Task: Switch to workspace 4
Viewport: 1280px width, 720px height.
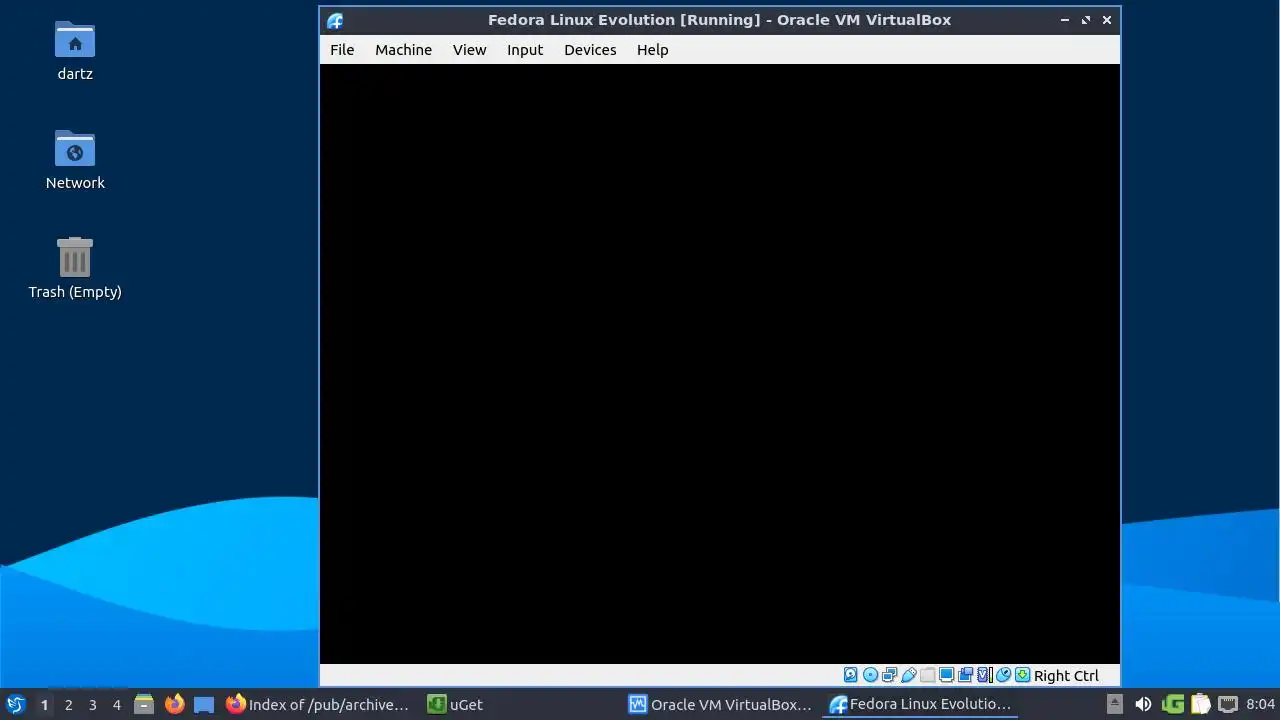Action: tap(116, 705)
